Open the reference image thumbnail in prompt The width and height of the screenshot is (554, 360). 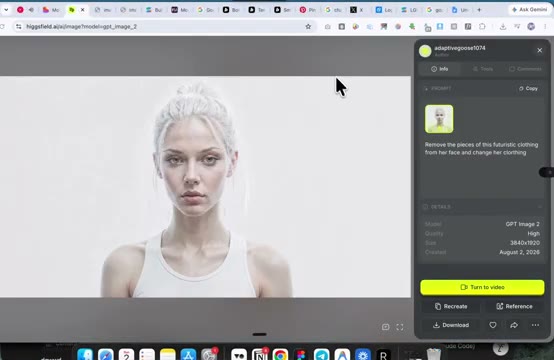pos(439,119)
